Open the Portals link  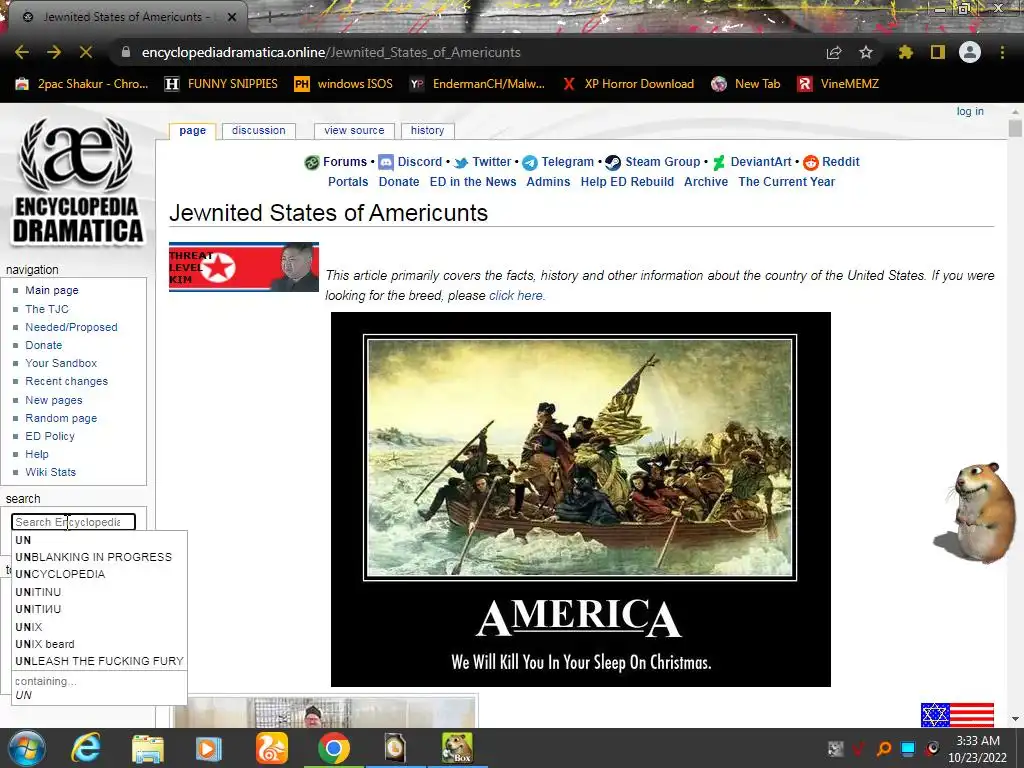click(x=348, y=182)
